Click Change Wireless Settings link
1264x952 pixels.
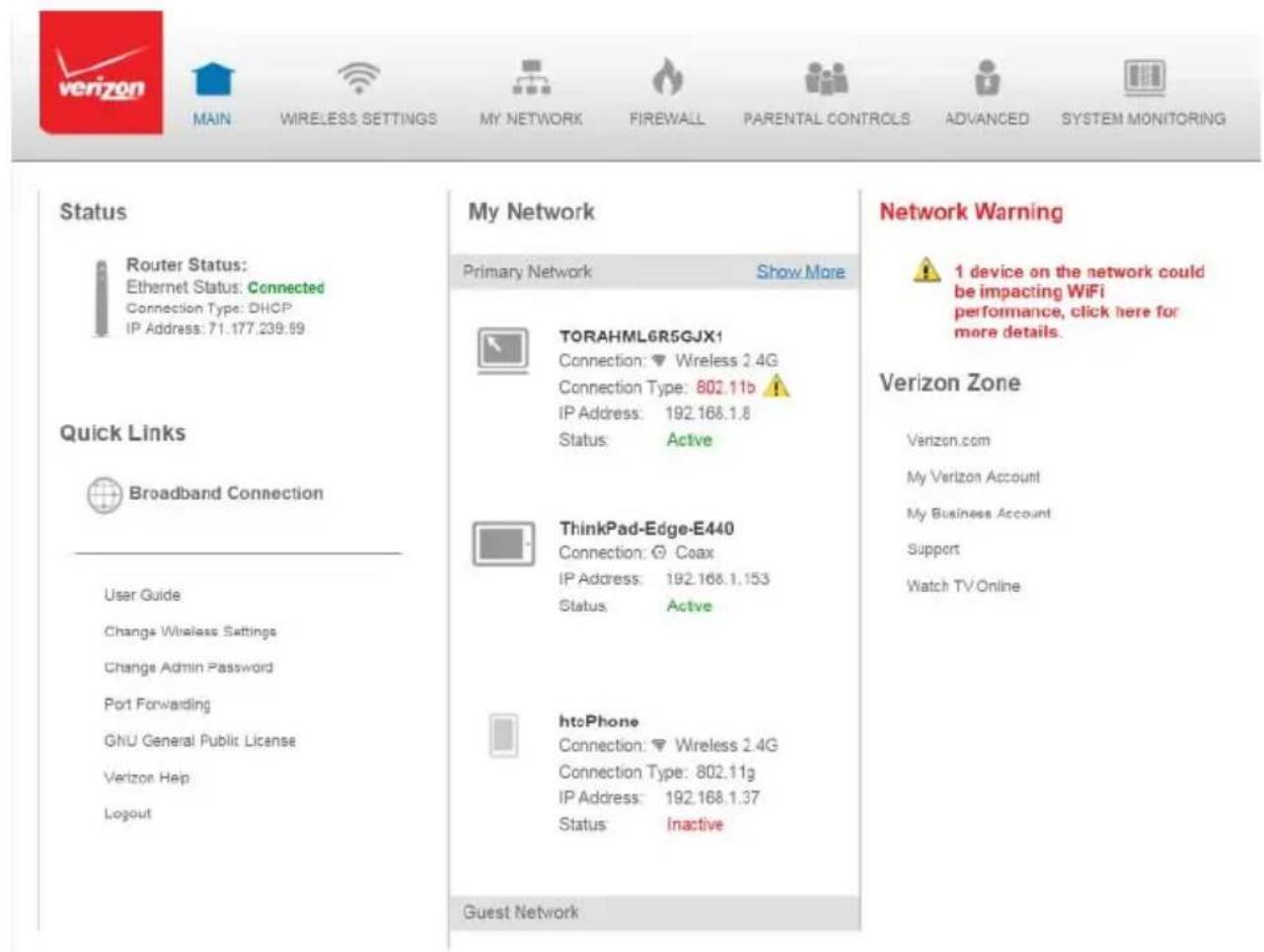tap(190, 631)
